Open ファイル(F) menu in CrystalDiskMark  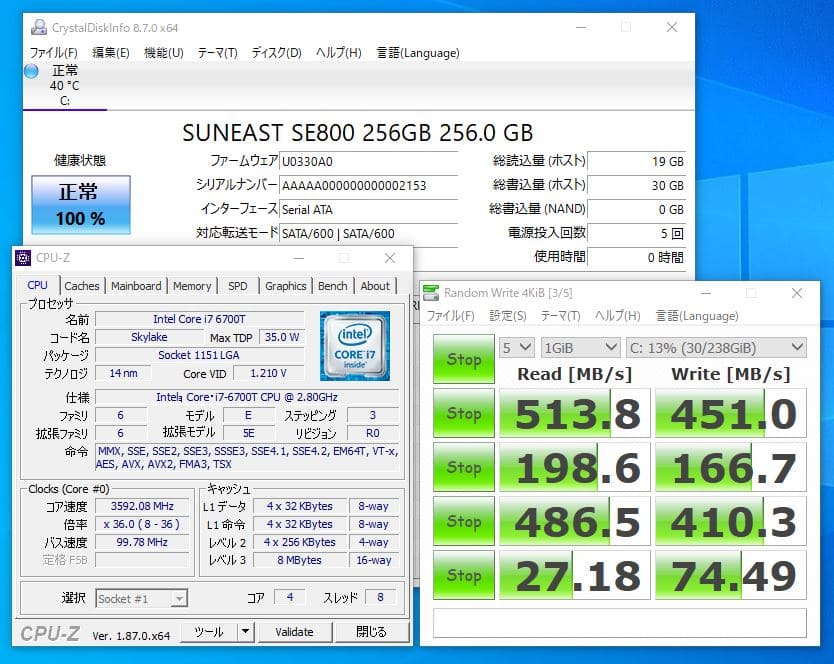[x=451, y=316]
